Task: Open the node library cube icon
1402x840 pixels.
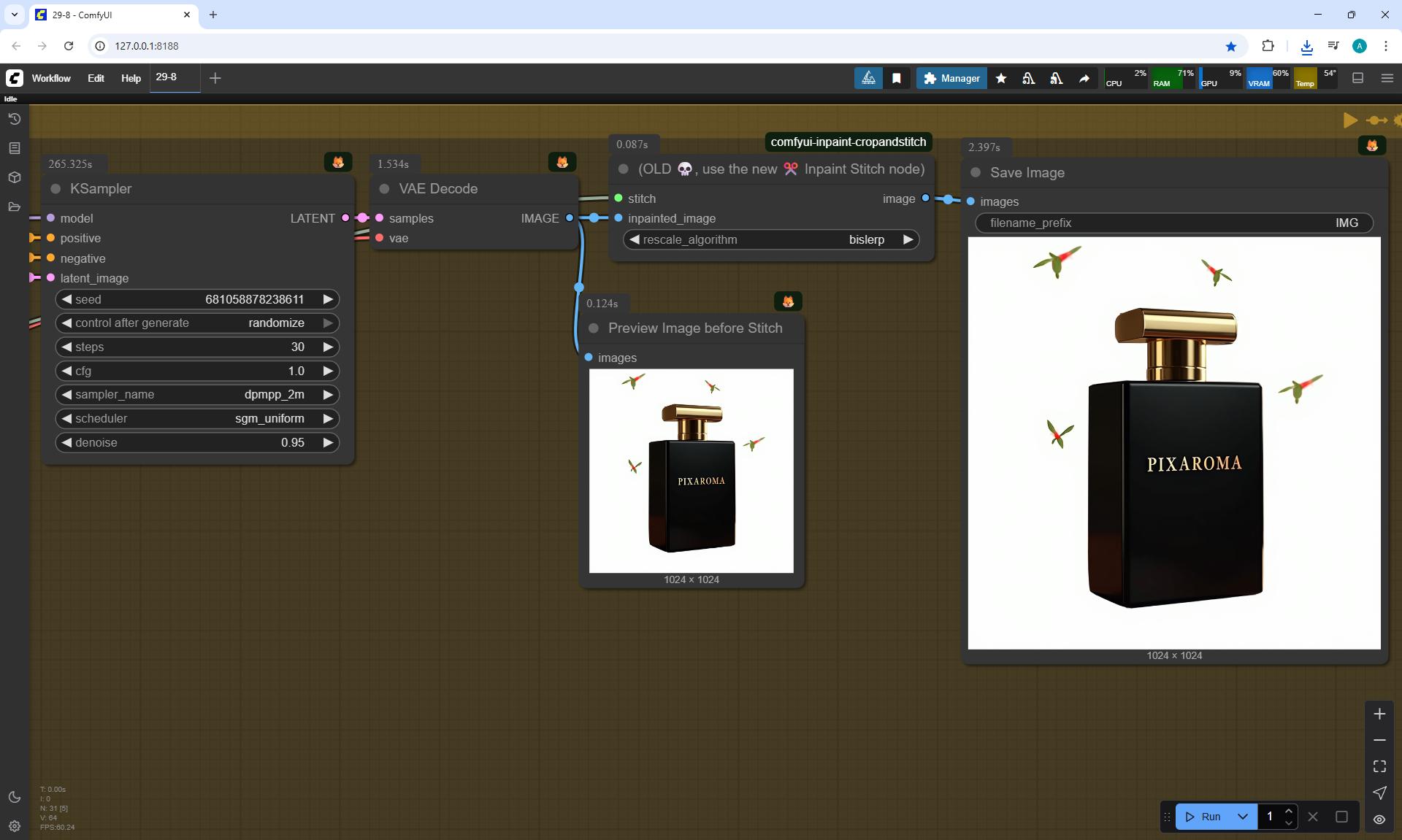Action: click(15, 177)
